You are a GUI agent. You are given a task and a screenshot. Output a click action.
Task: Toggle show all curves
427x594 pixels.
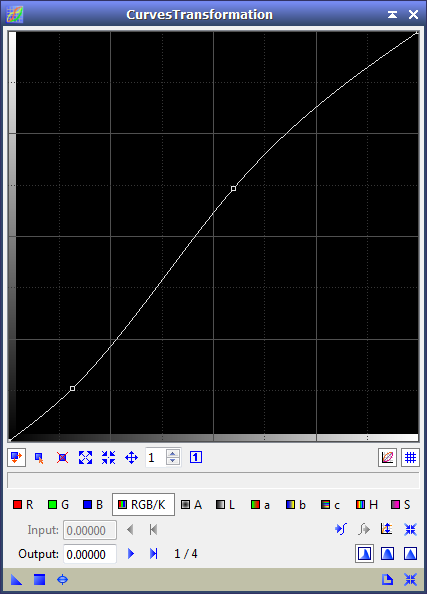coord(387,458)
